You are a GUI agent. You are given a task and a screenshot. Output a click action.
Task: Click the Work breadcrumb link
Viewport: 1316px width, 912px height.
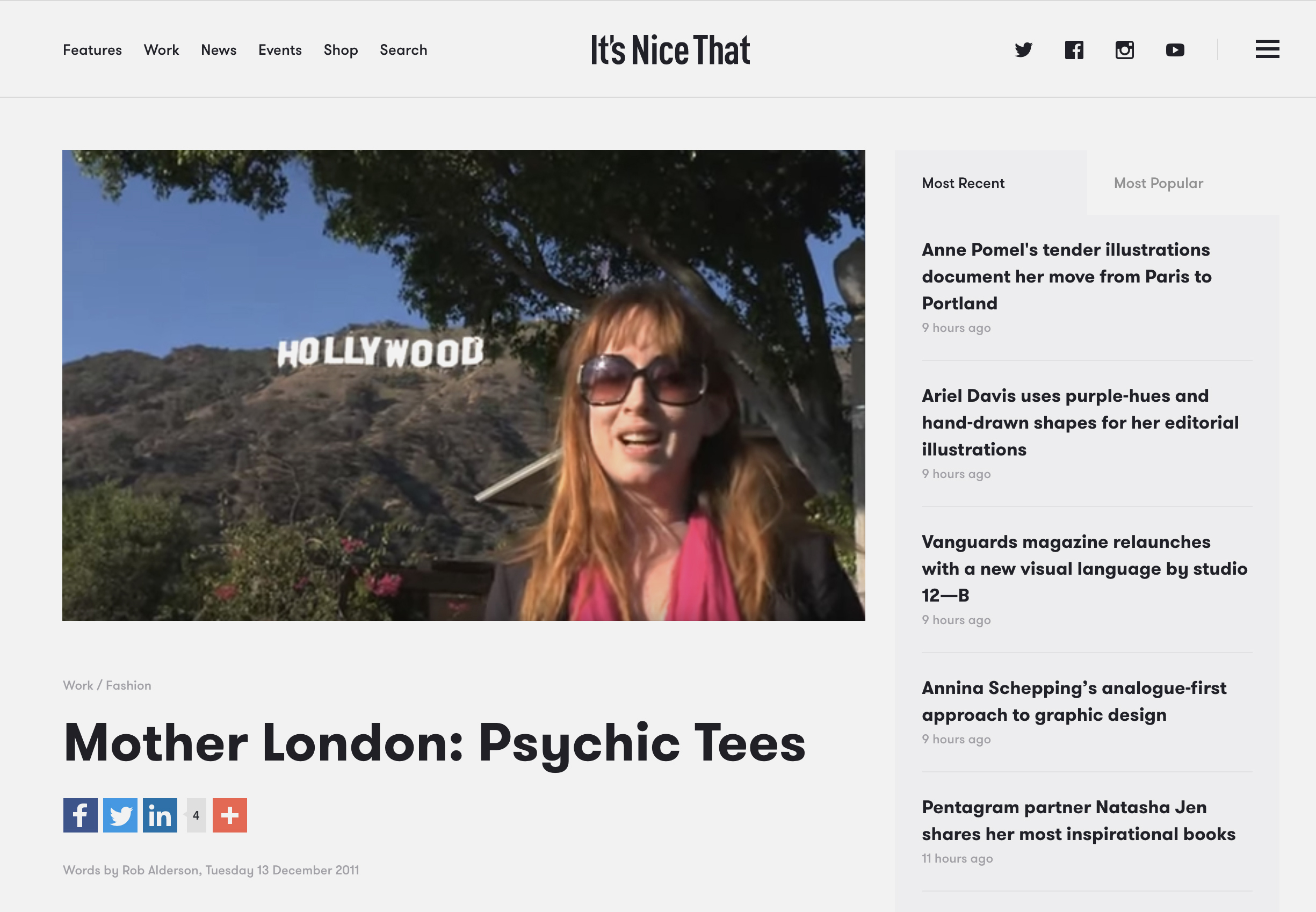(x=78, y=685)
